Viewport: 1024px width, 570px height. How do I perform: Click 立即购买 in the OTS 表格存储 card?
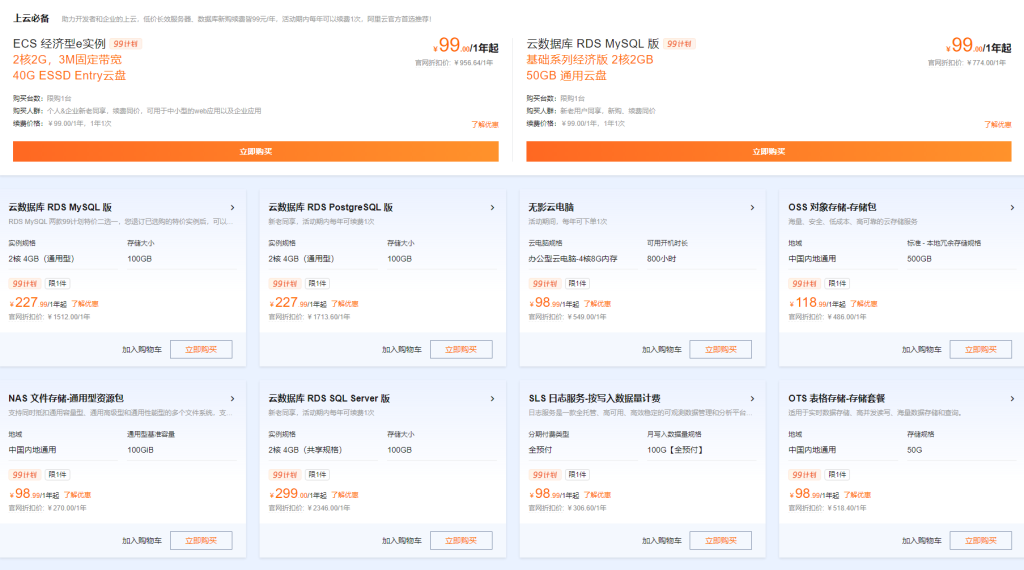(x=981, y=541)
